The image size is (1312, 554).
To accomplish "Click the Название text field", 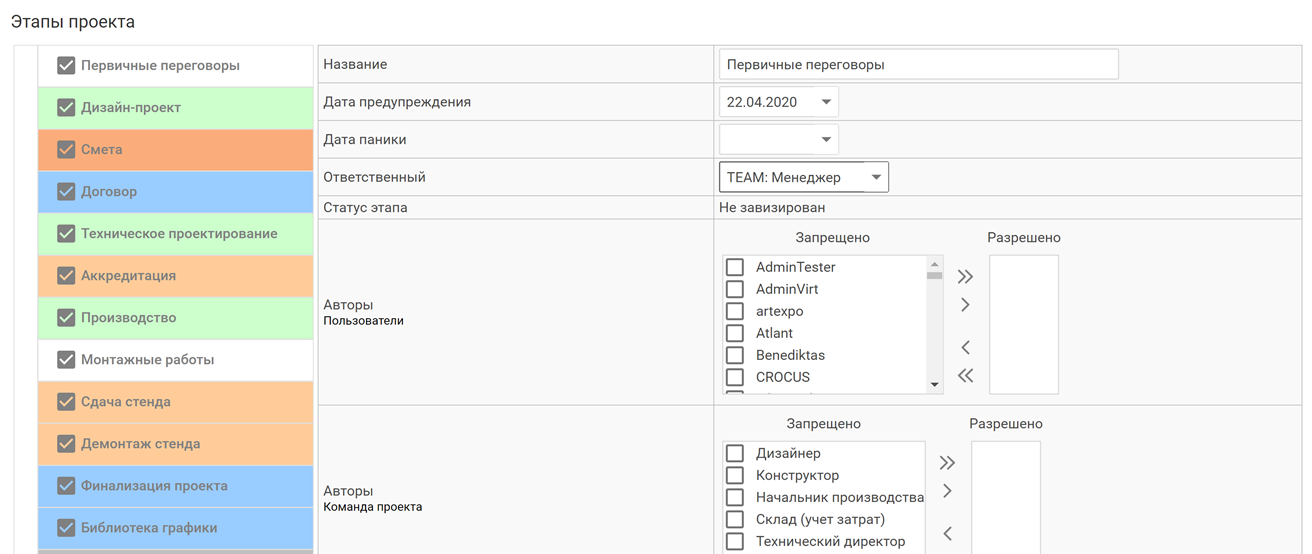I will (917, 65).
